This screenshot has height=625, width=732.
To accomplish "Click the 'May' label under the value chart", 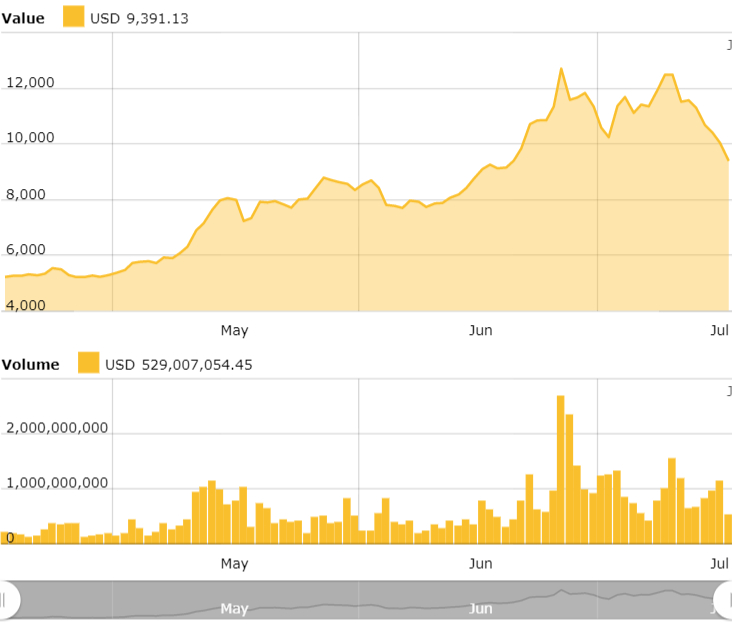I will pyautogui.click(x=234, y=330).
